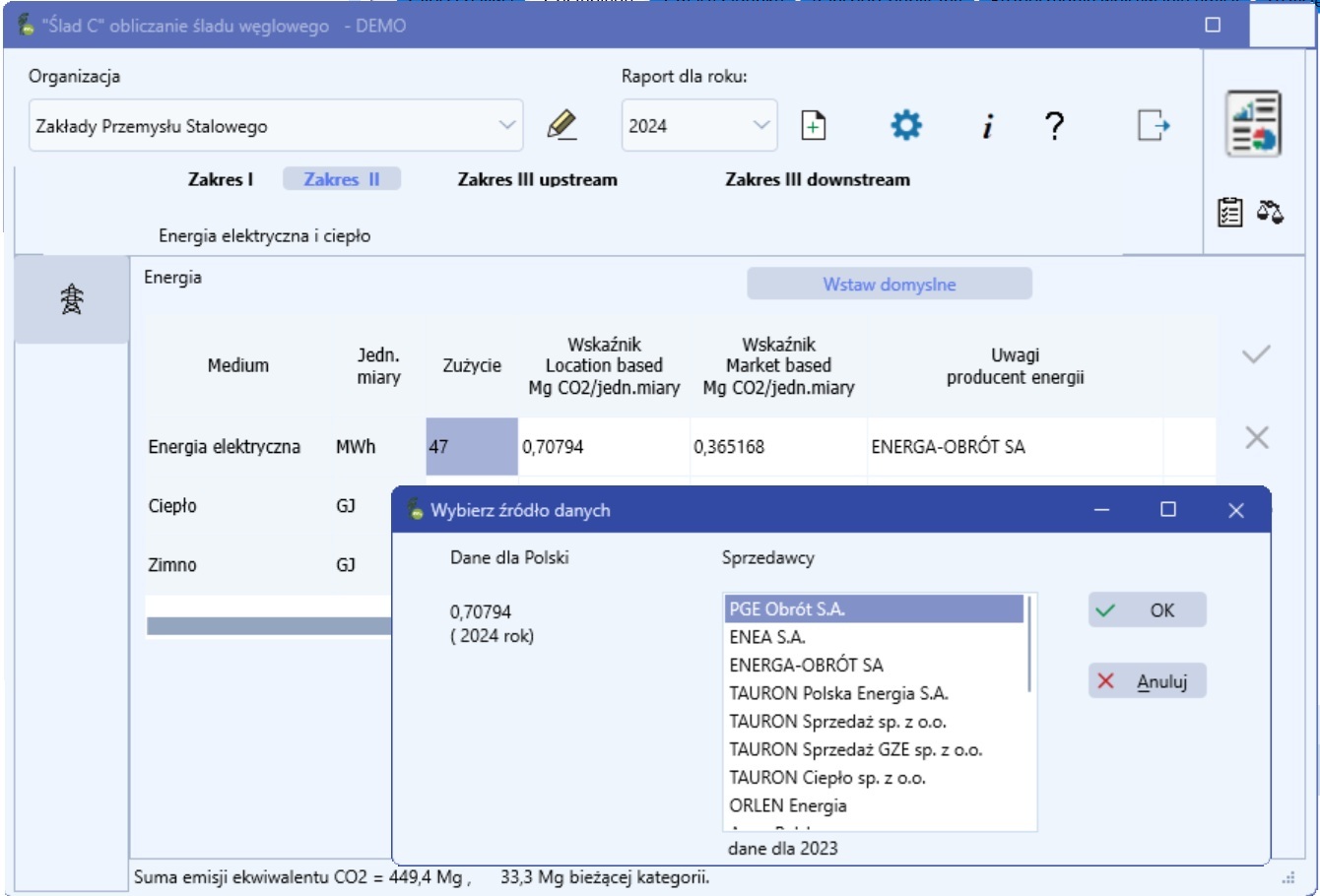The image size is (1320, 896).
Task: Select TAURON Sprzedaż sp. z o.o. seller
Action: point(875,722)
